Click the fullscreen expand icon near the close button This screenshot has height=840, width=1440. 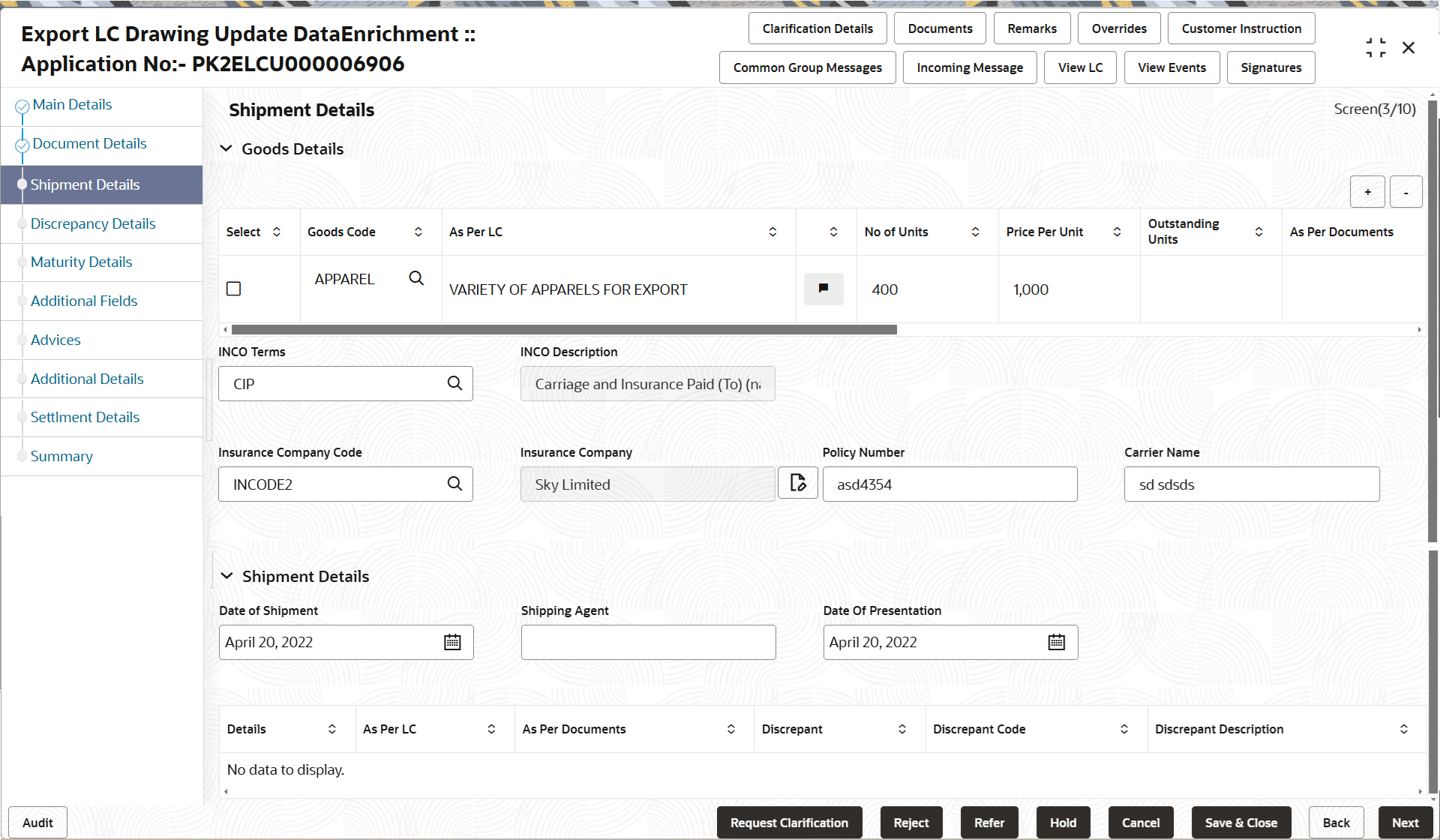(x=1376, y=46)
